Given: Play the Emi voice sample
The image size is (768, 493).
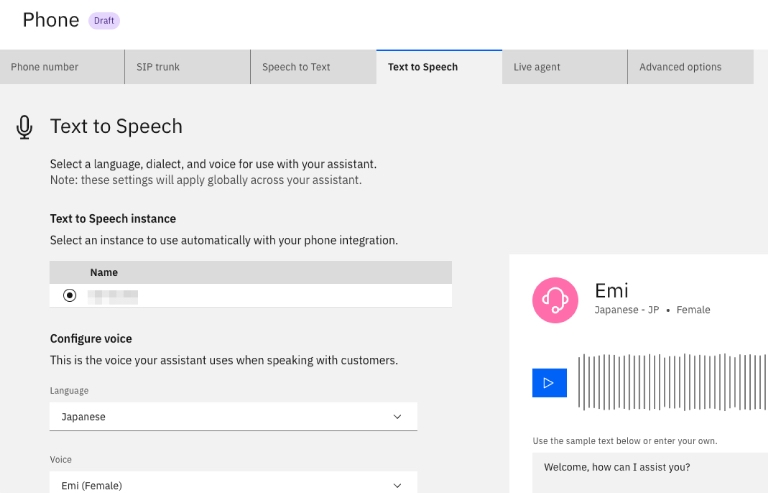Looking at the screenshot, I should [549, 383].
